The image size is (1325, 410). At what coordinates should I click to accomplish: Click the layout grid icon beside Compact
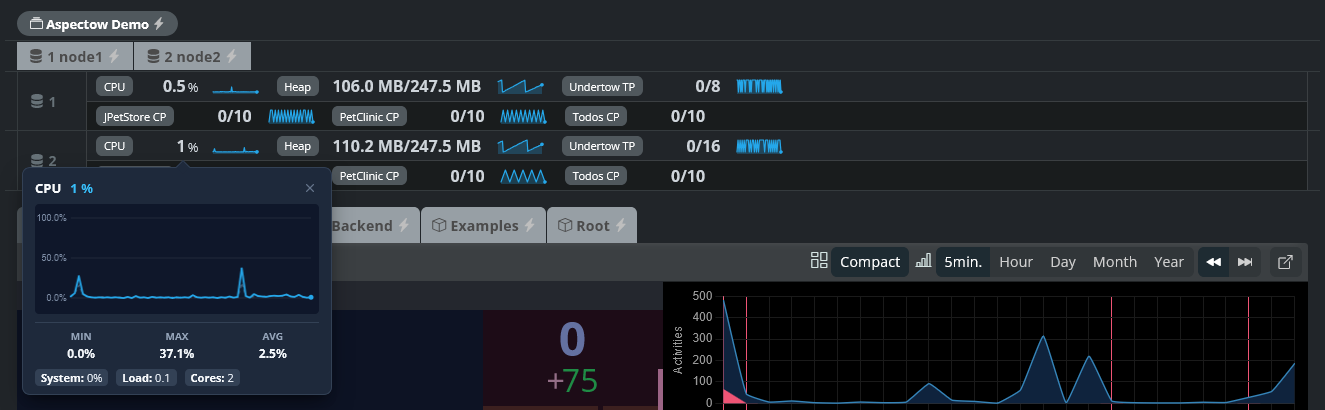point(819,262)
